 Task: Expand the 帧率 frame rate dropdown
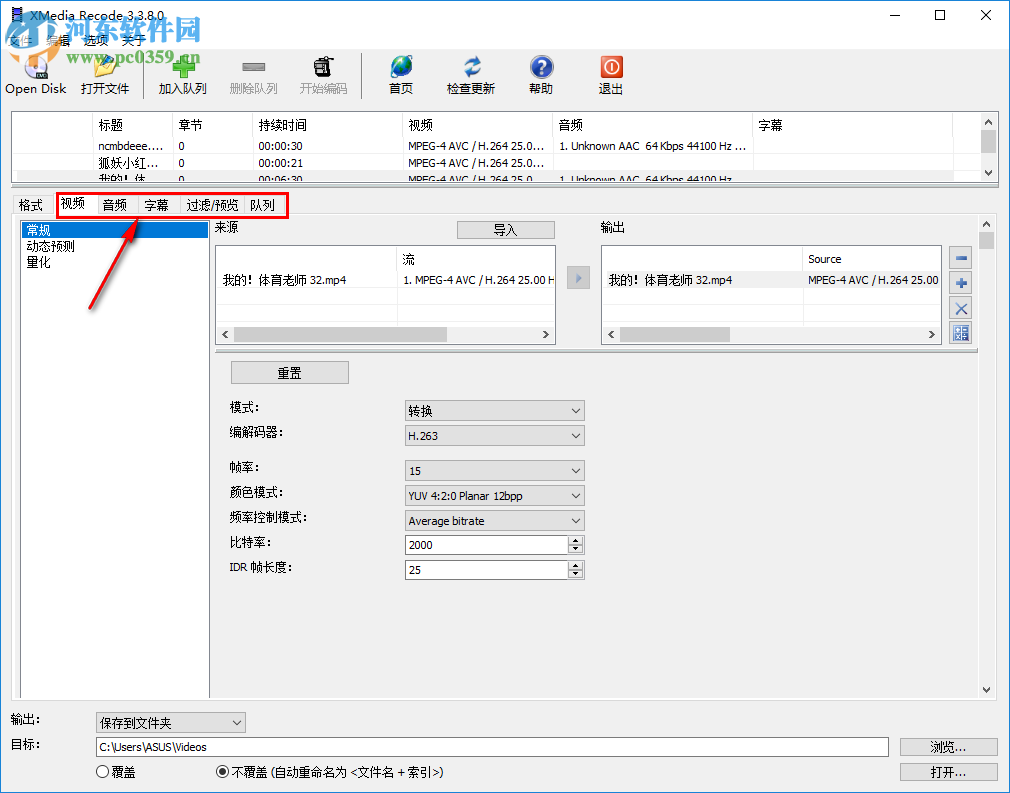(x=494, y=470)
